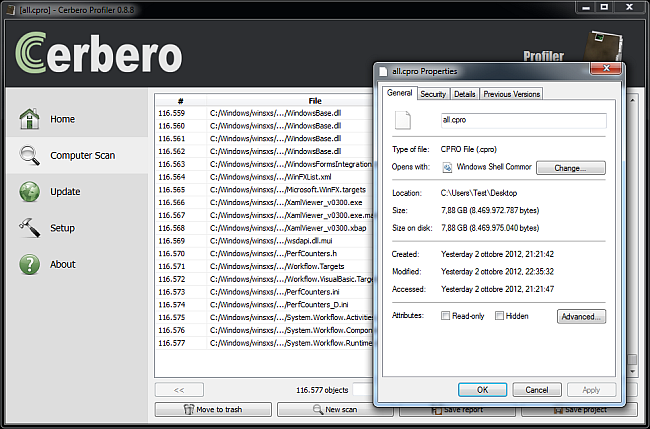The image size is (650, 429).
Task: Click the all.cpro file icon in Properties
Action: tap(403, 120)
